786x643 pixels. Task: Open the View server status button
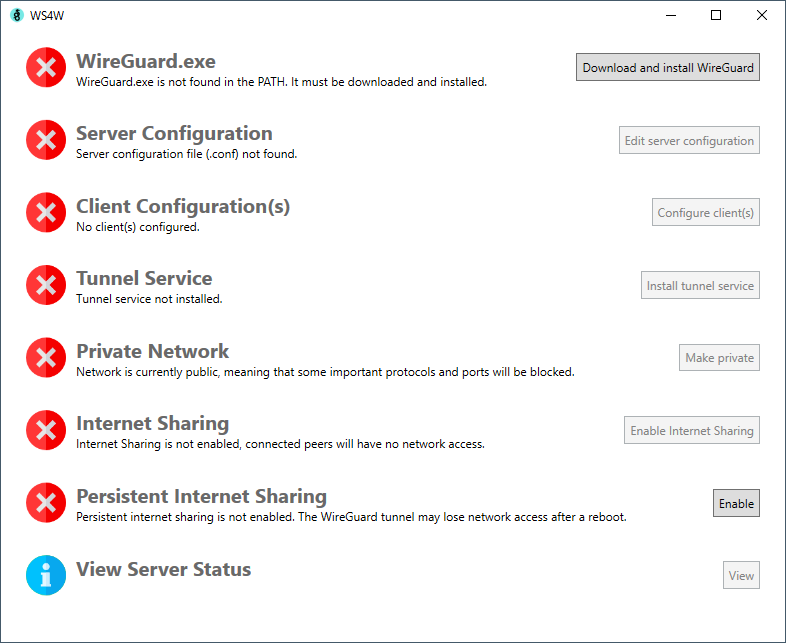(741, 575)
